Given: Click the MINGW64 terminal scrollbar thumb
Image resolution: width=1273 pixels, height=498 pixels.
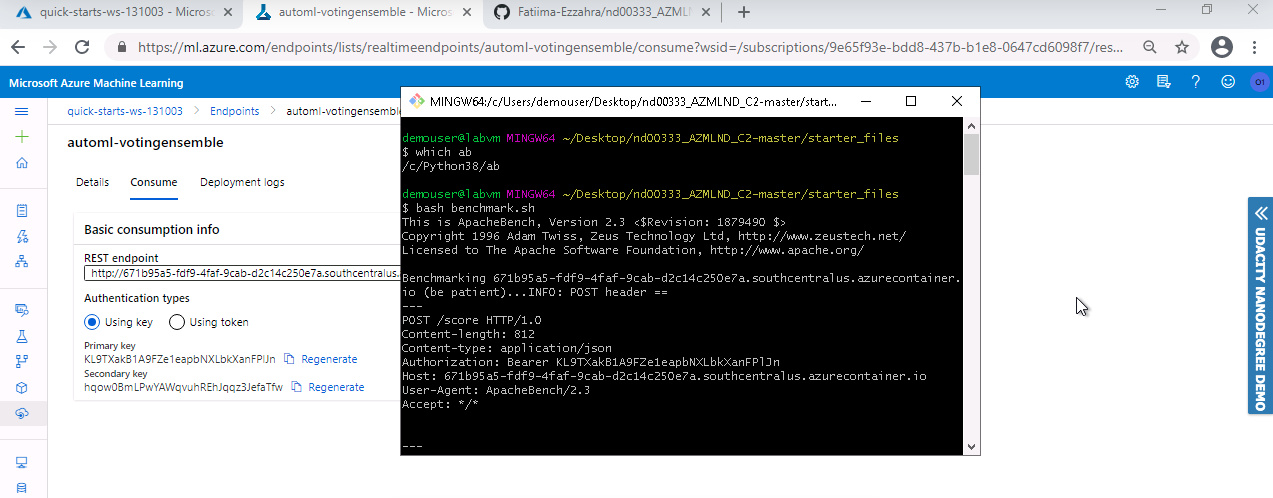Looking at the screenshot, I should [971, 155].
